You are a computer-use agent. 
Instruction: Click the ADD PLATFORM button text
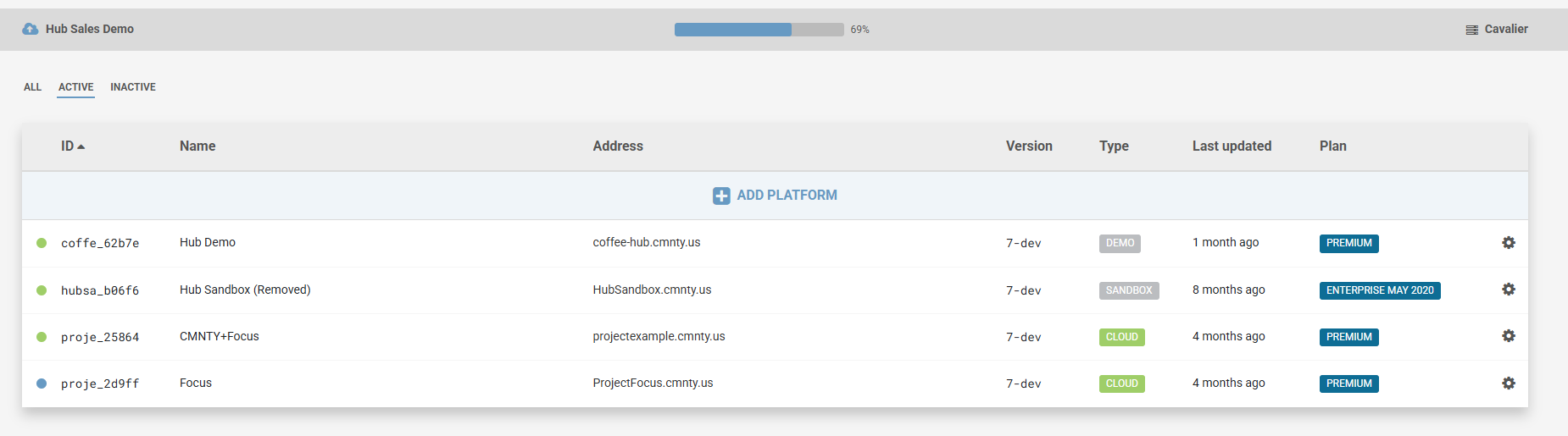point(787,196)
